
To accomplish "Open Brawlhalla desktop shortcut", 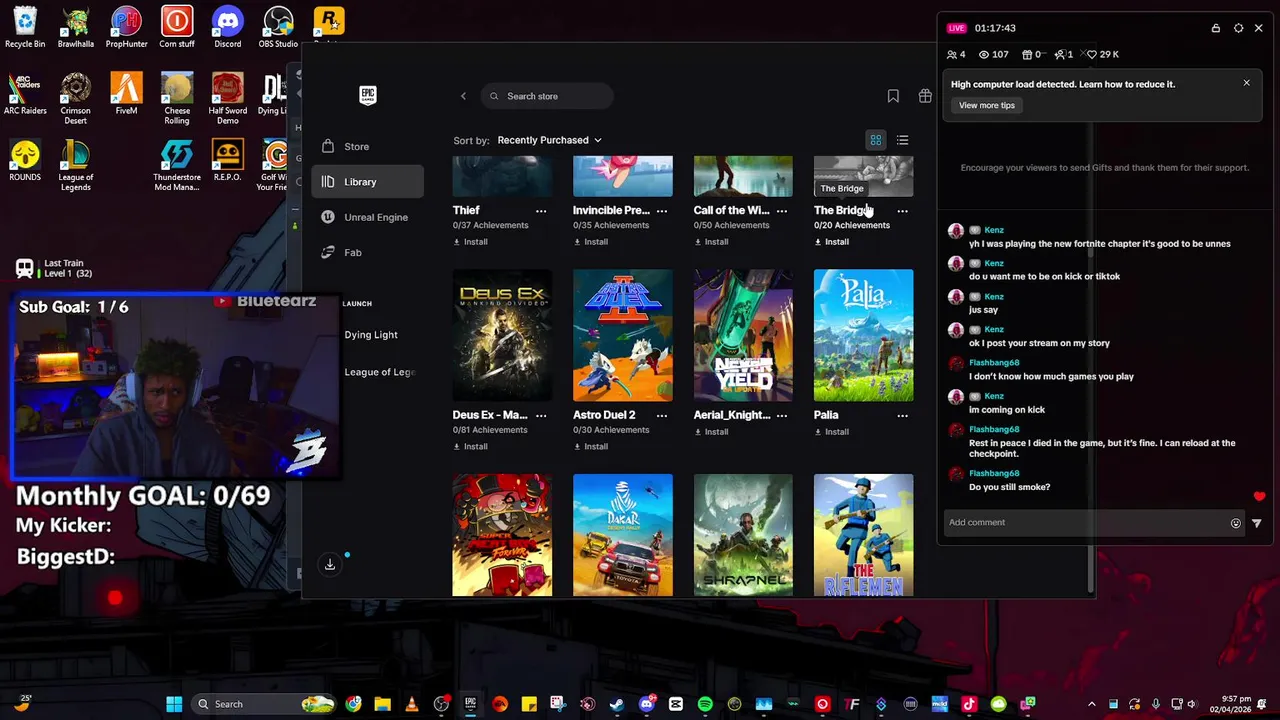I will tap(76, 27).
